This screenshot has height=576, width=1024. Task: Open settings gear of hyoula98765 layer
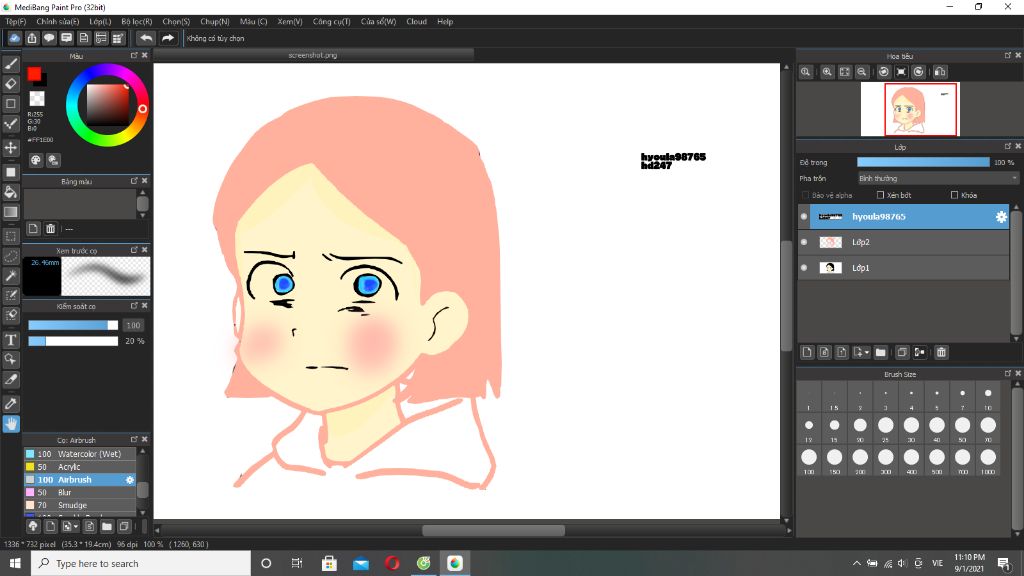1001,217
